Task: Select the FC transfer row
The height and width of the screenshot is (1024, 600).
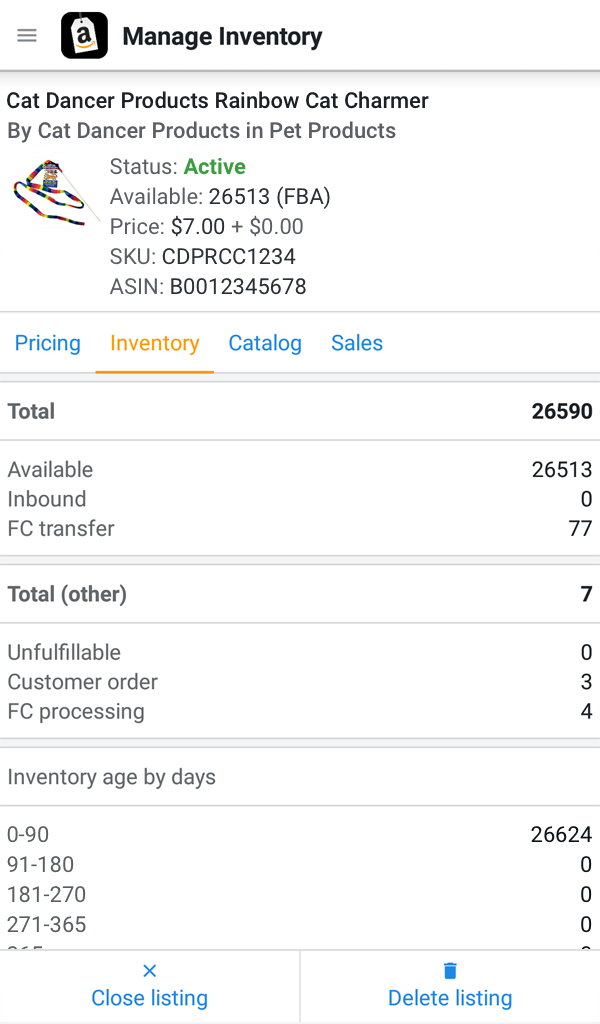Action: (x=300, y=528)
